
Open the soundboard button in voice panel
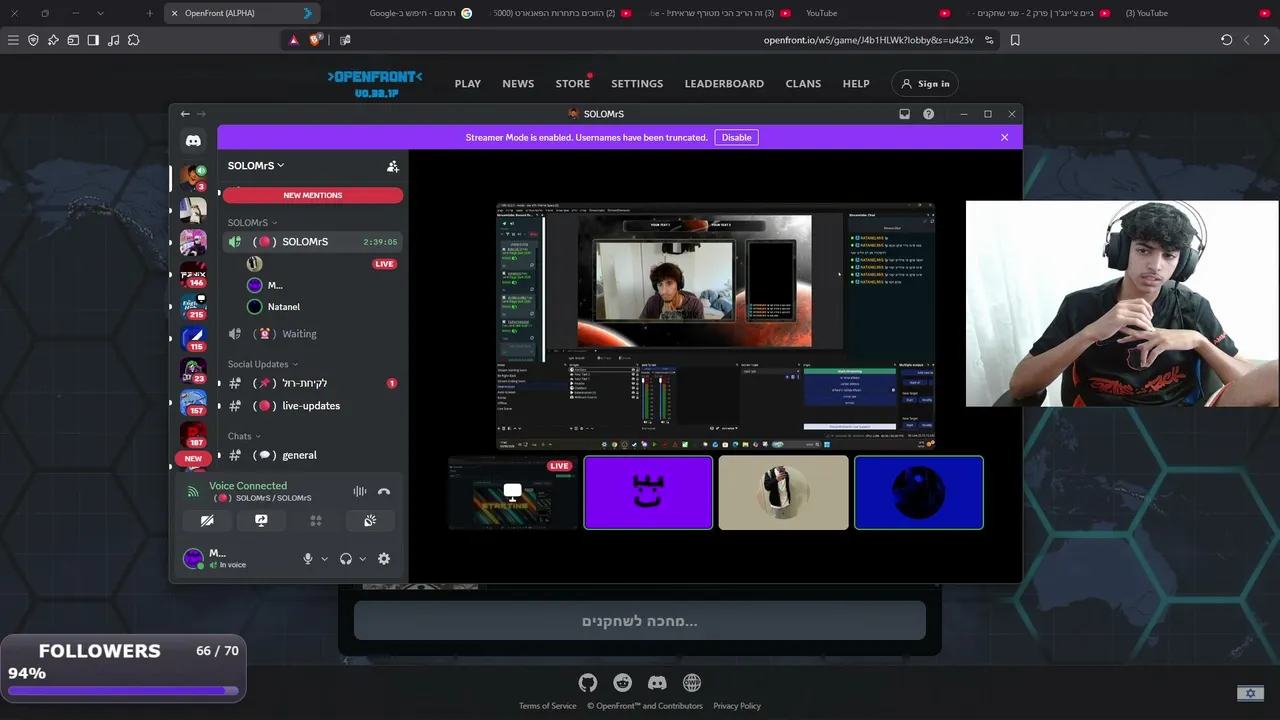click(x=369, y=520)
